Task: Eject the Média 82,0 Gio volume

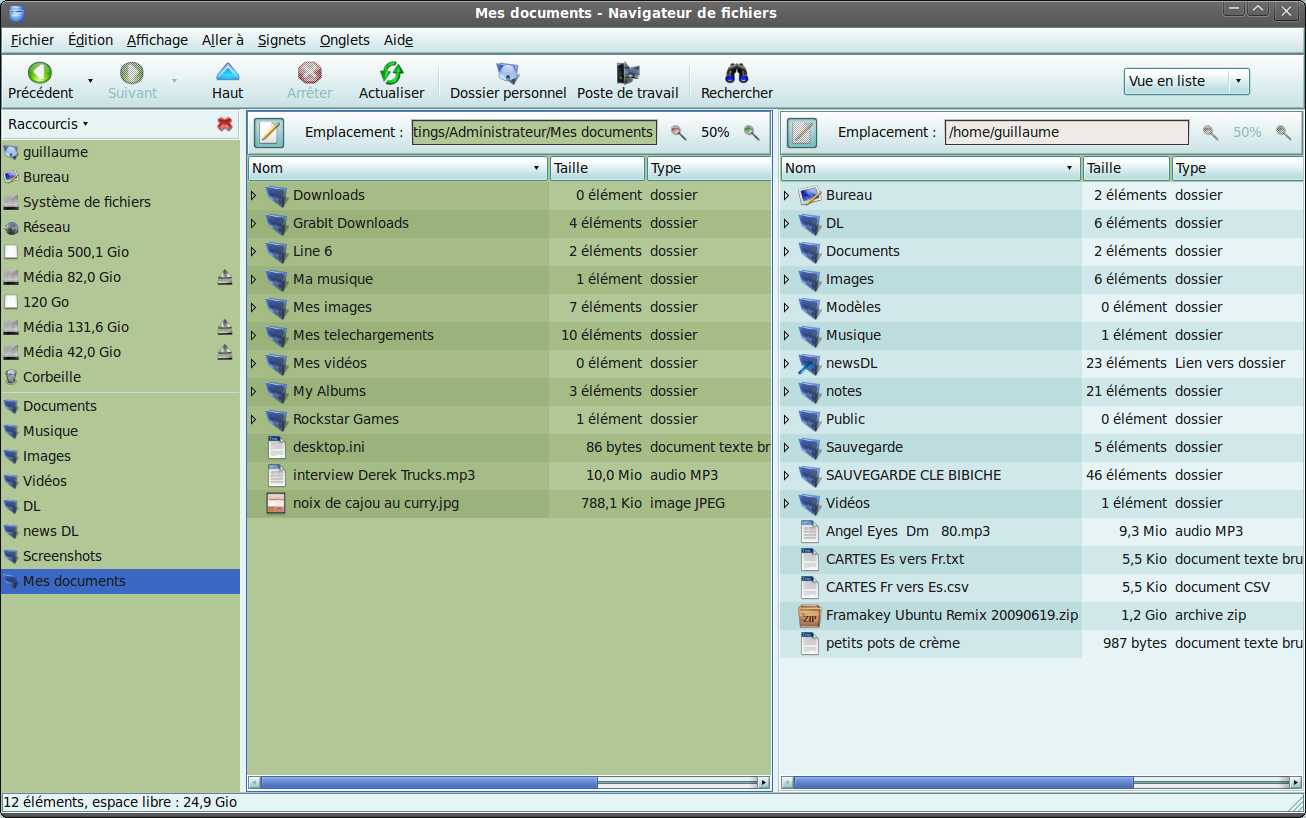Action: pos(225,277)
